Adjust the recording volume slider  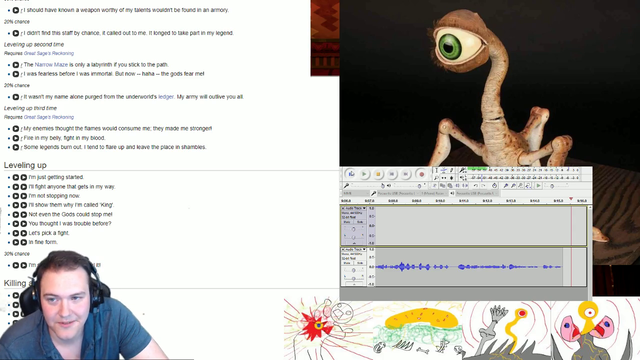coord(367,186)
